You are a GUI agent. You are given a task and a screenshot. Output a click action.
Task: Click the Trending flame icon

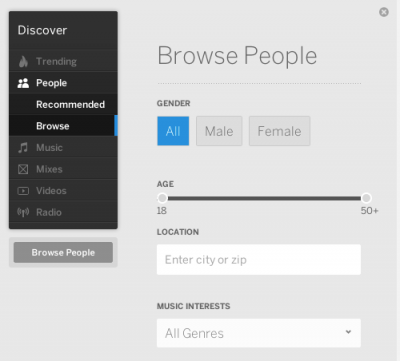(23, 61)
